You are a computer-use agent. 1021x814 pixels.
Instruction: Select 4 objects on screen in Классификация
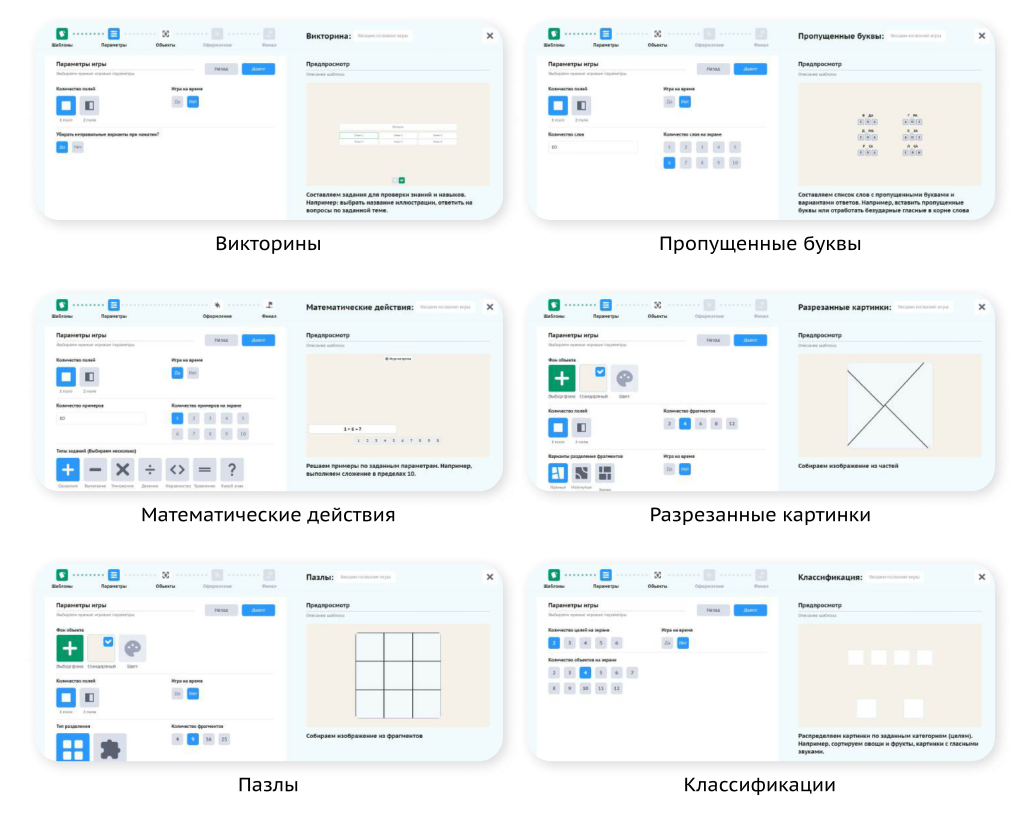[585, 673]
